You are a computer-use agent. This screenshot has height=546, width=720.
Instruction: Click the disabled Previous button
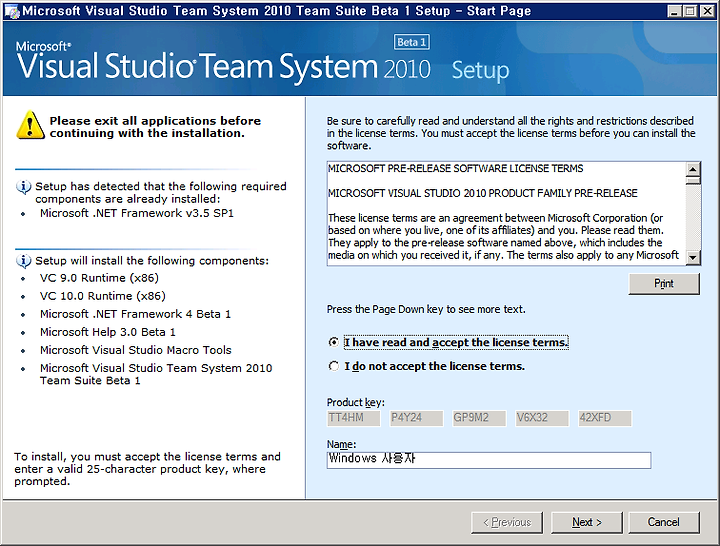(507, 523)
